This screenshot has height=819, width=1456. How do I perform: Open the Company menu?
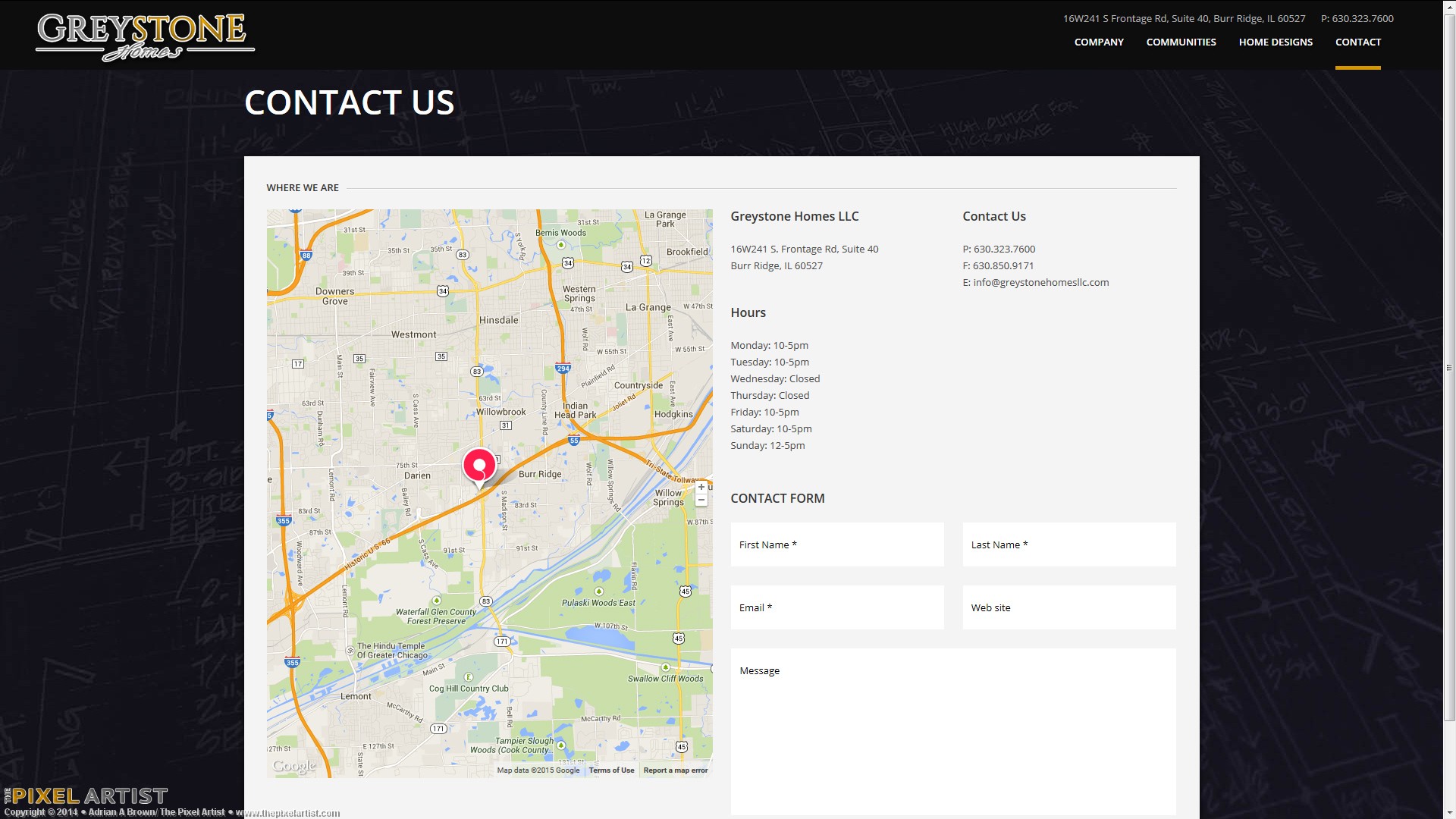(1099, 42)
